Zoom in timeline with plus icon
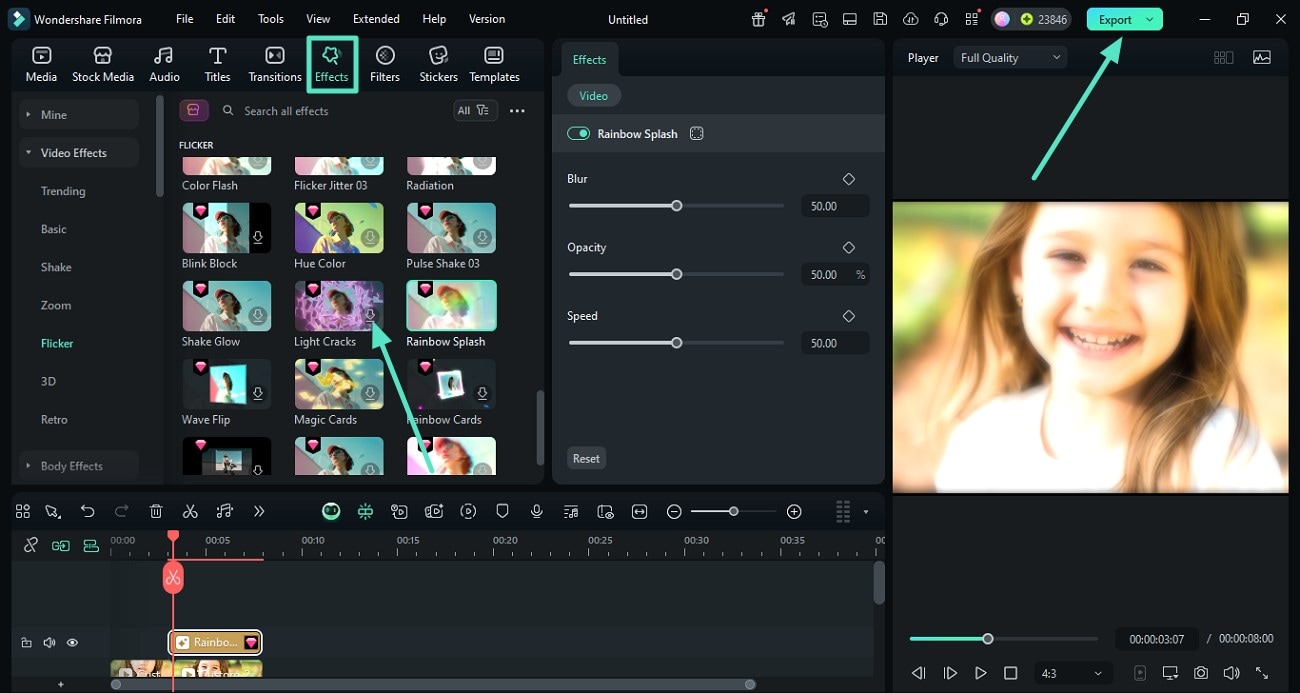 [x=794, y=511]
